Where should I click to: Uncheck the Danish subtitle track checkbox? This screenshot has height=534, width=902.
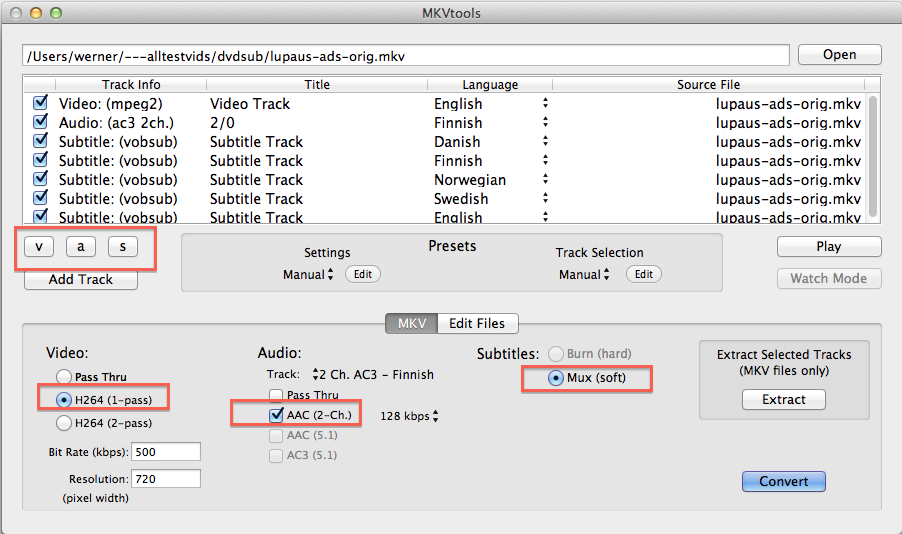point(40,141)
